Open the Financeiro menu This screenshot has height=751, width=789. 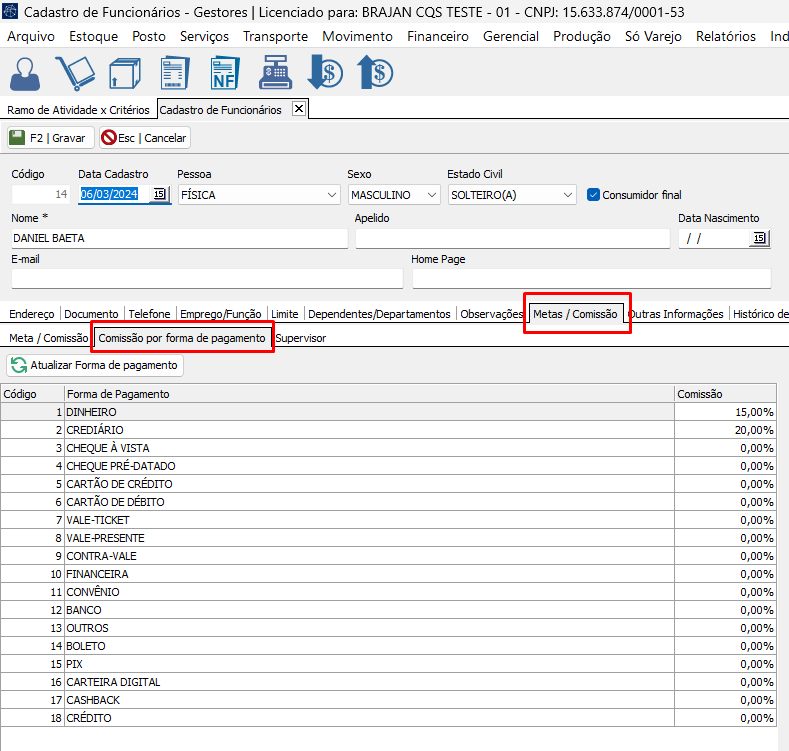pos(437,36)
